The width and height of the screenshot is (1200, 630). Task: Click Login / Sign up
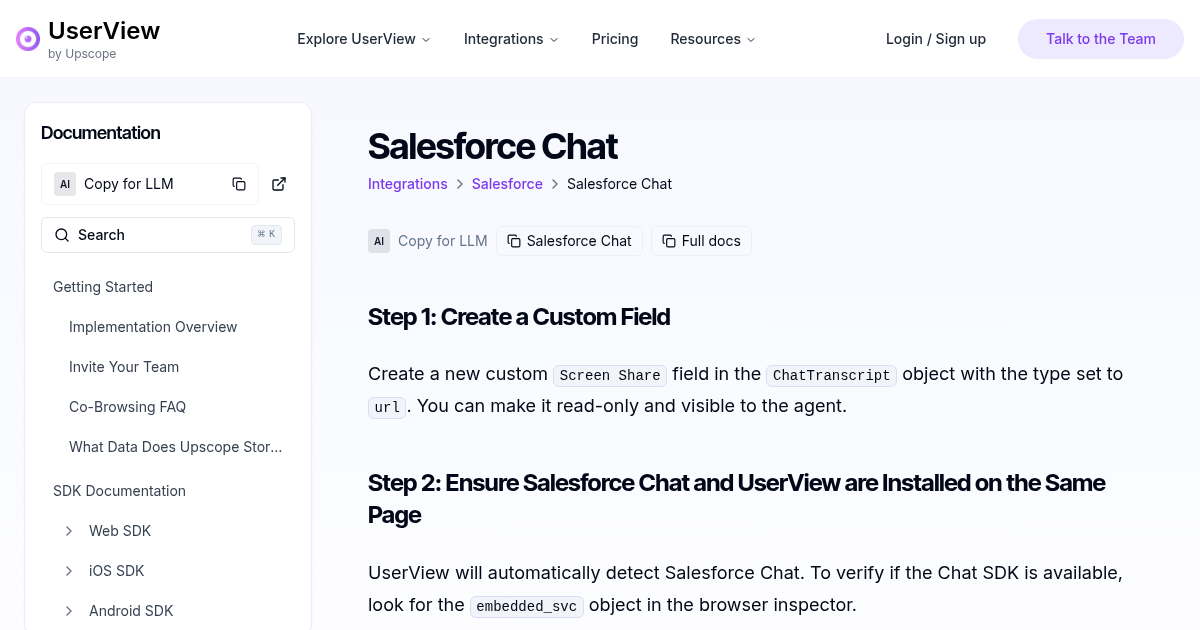click(x=936, y=39)
